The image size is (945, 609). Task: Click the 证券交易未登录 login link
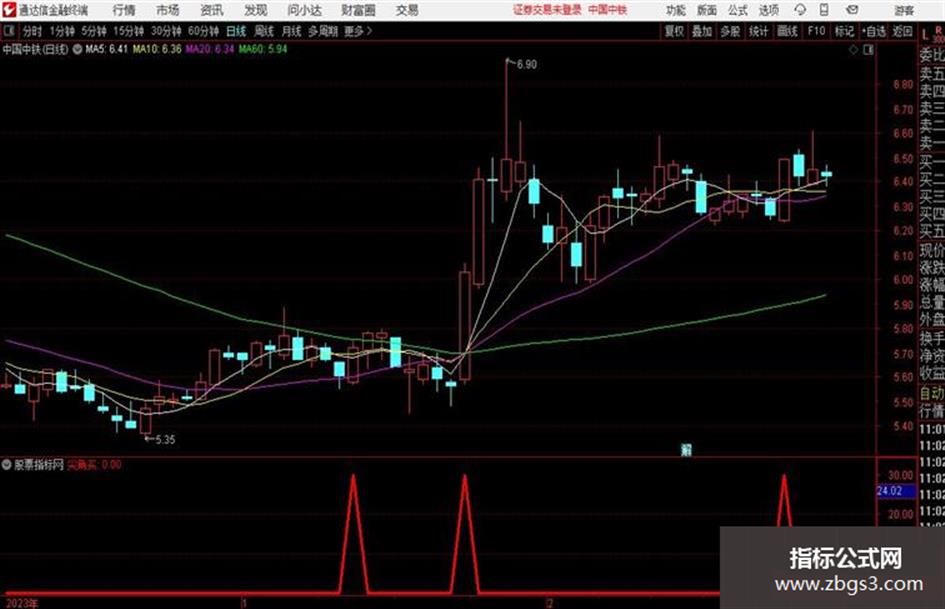(547, 10)
